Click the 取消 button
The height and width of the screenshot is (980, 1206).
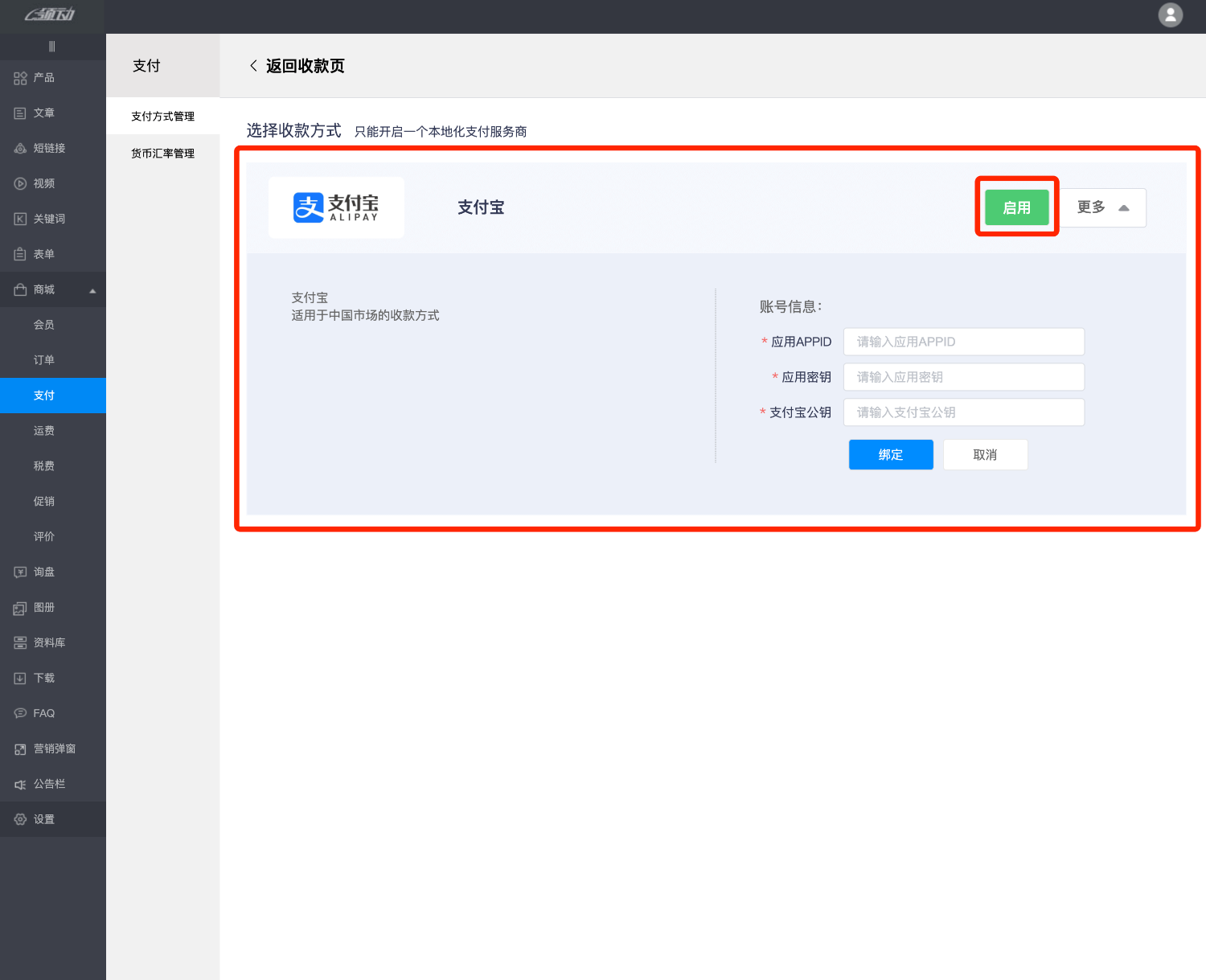coord(985,454)
